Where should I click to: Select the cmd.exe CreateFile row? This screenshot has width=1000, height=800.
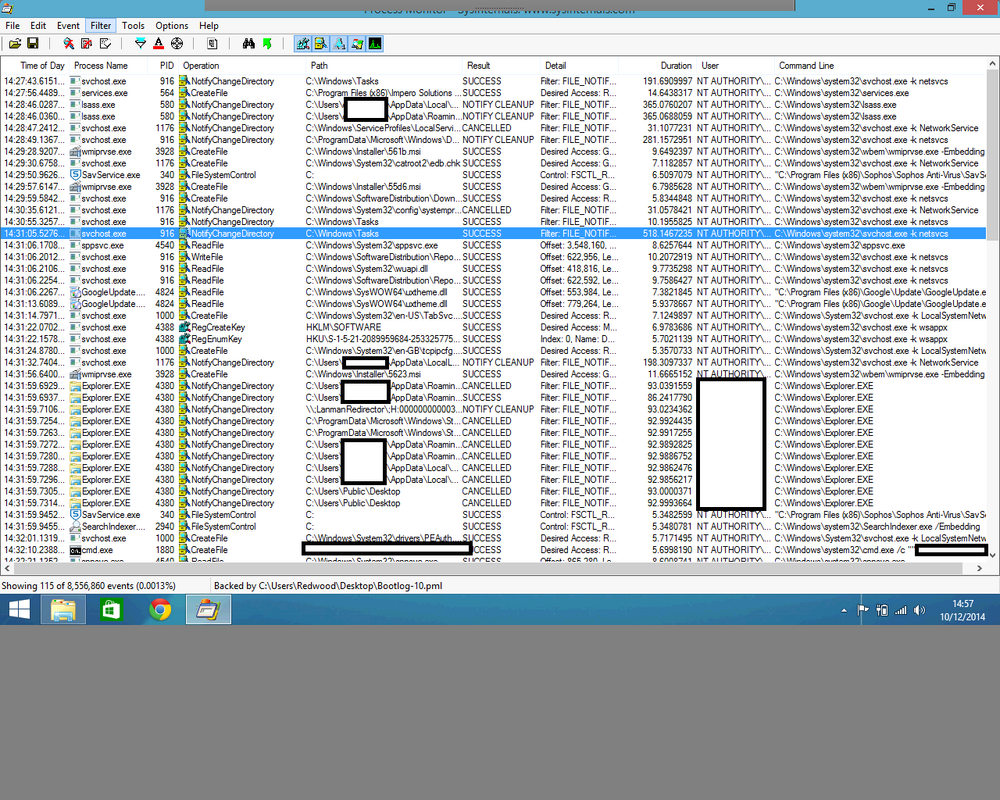tap(494, 550)
